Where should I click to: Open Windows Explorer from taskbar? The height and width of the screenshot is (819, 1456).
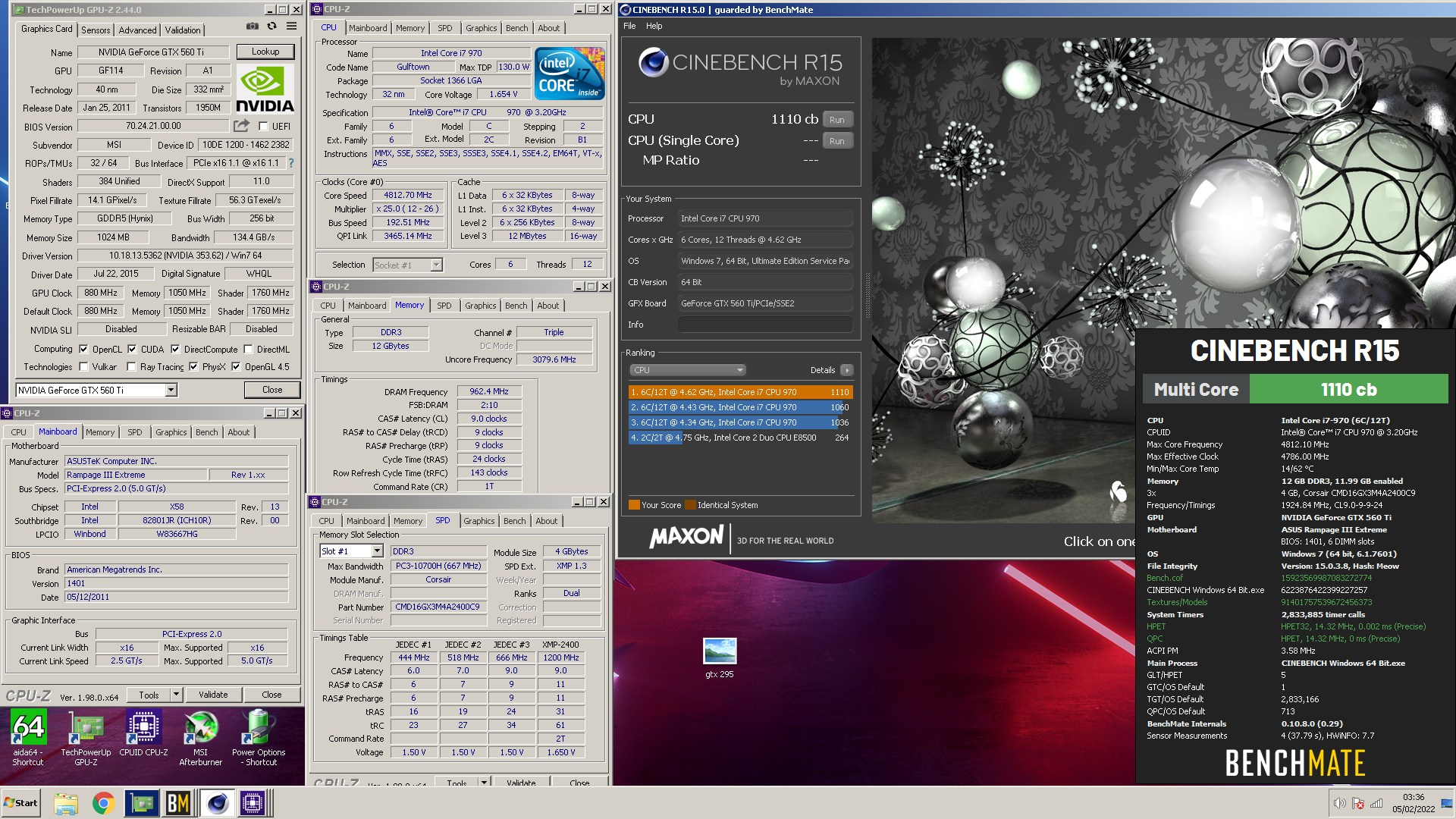[66, 803]
